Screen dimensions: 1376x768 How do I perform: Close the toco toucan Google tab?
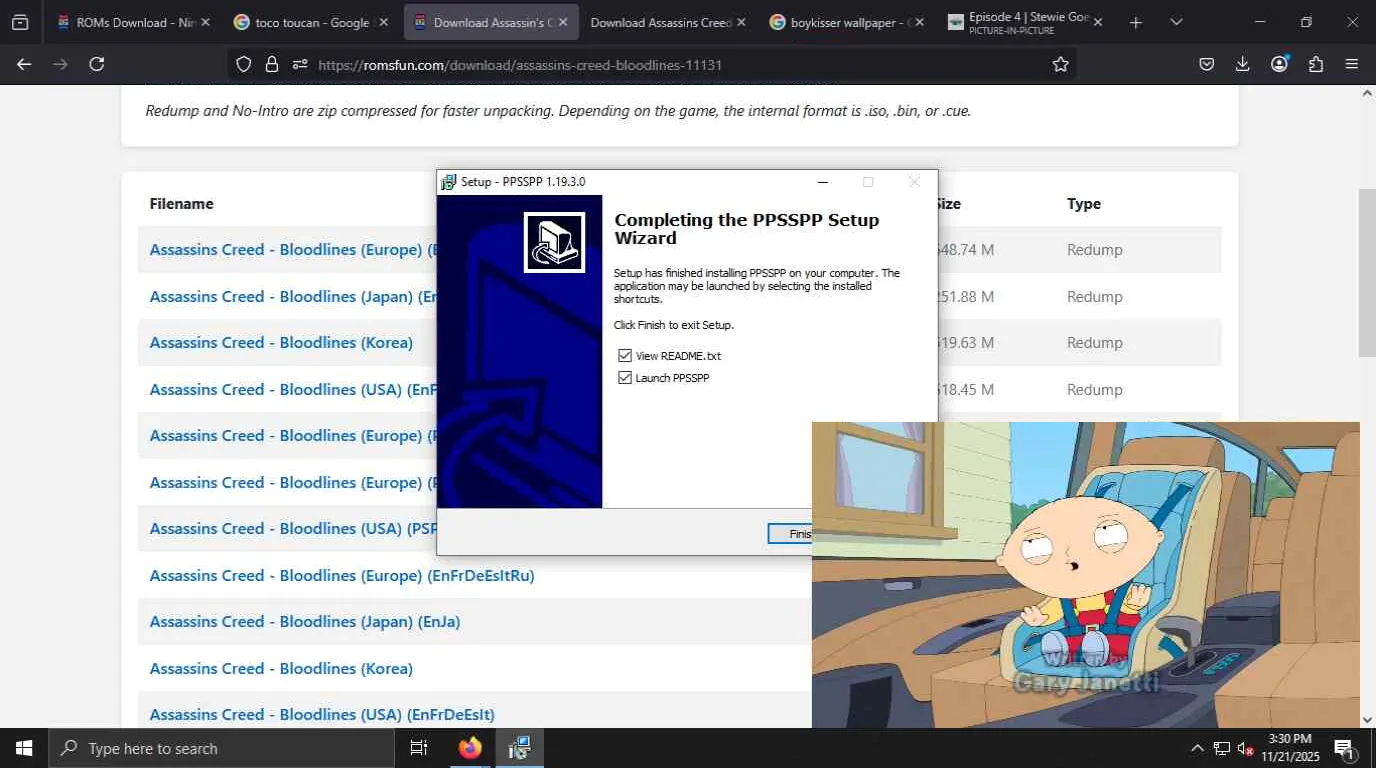pyautogui.click(x=383, y=22)
